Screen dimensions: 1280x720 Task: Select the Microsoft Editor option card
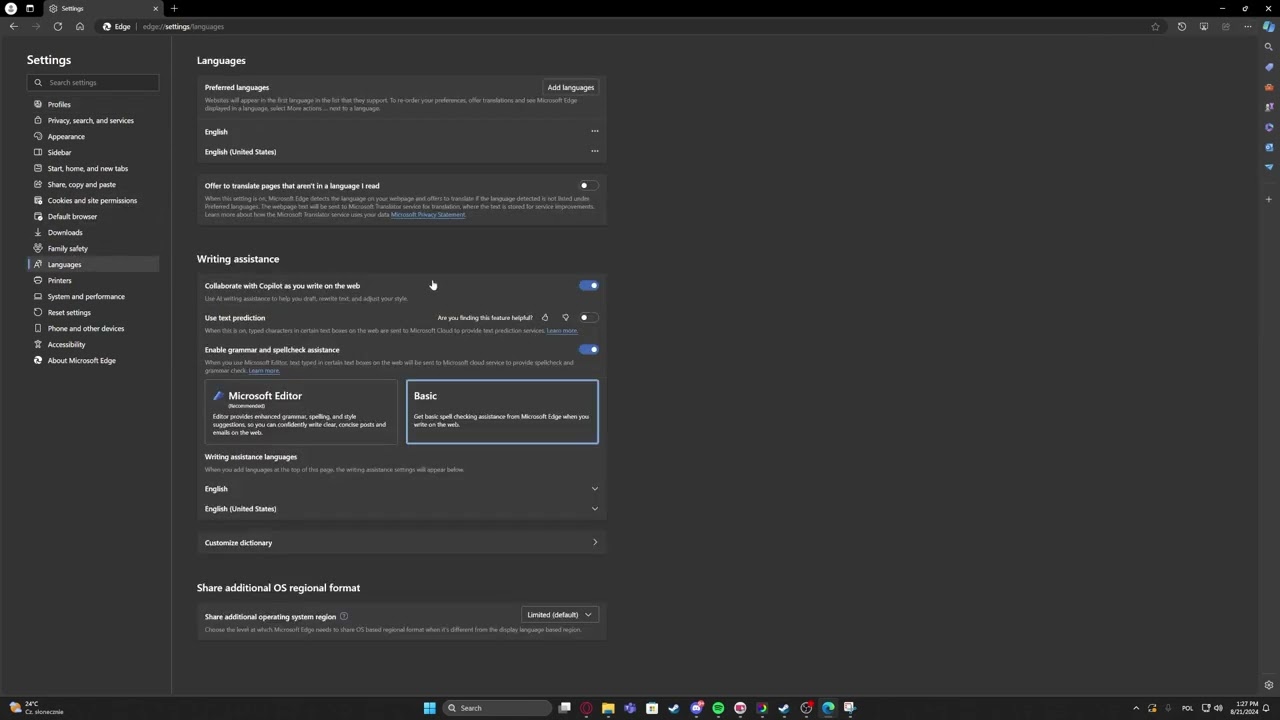pyautogui.click(x=301, y=412)
